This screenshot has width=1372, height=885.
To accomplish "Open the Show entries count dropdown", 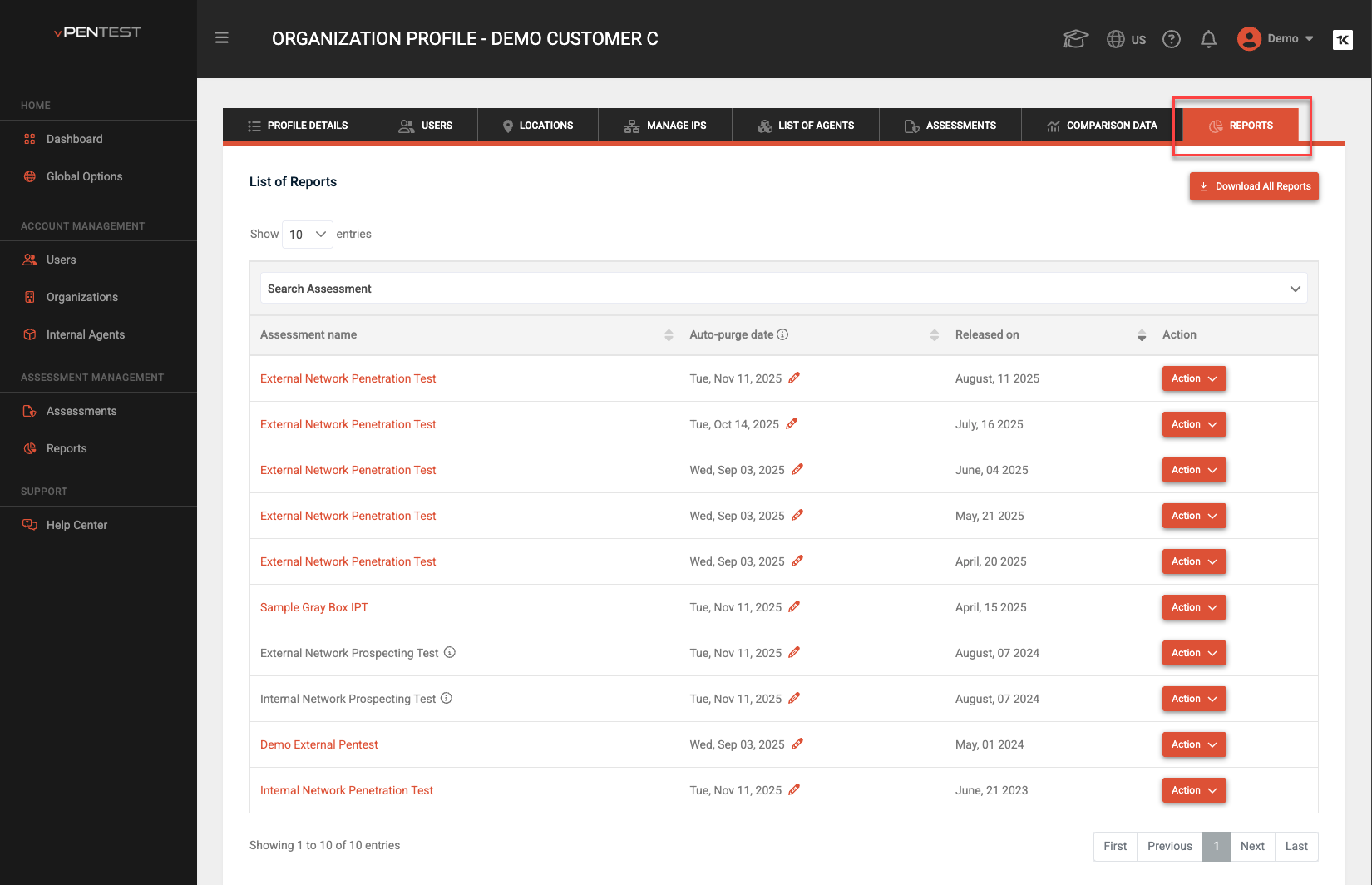I will pos(308,235).
